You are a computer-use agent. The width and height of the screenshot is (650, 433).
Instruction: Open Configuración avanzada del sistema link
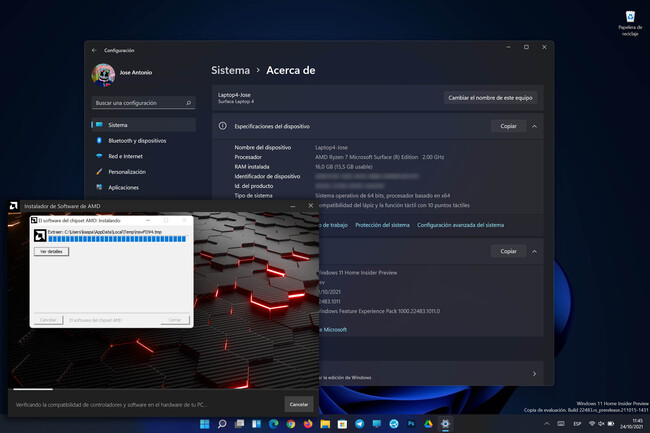point(461,225)
